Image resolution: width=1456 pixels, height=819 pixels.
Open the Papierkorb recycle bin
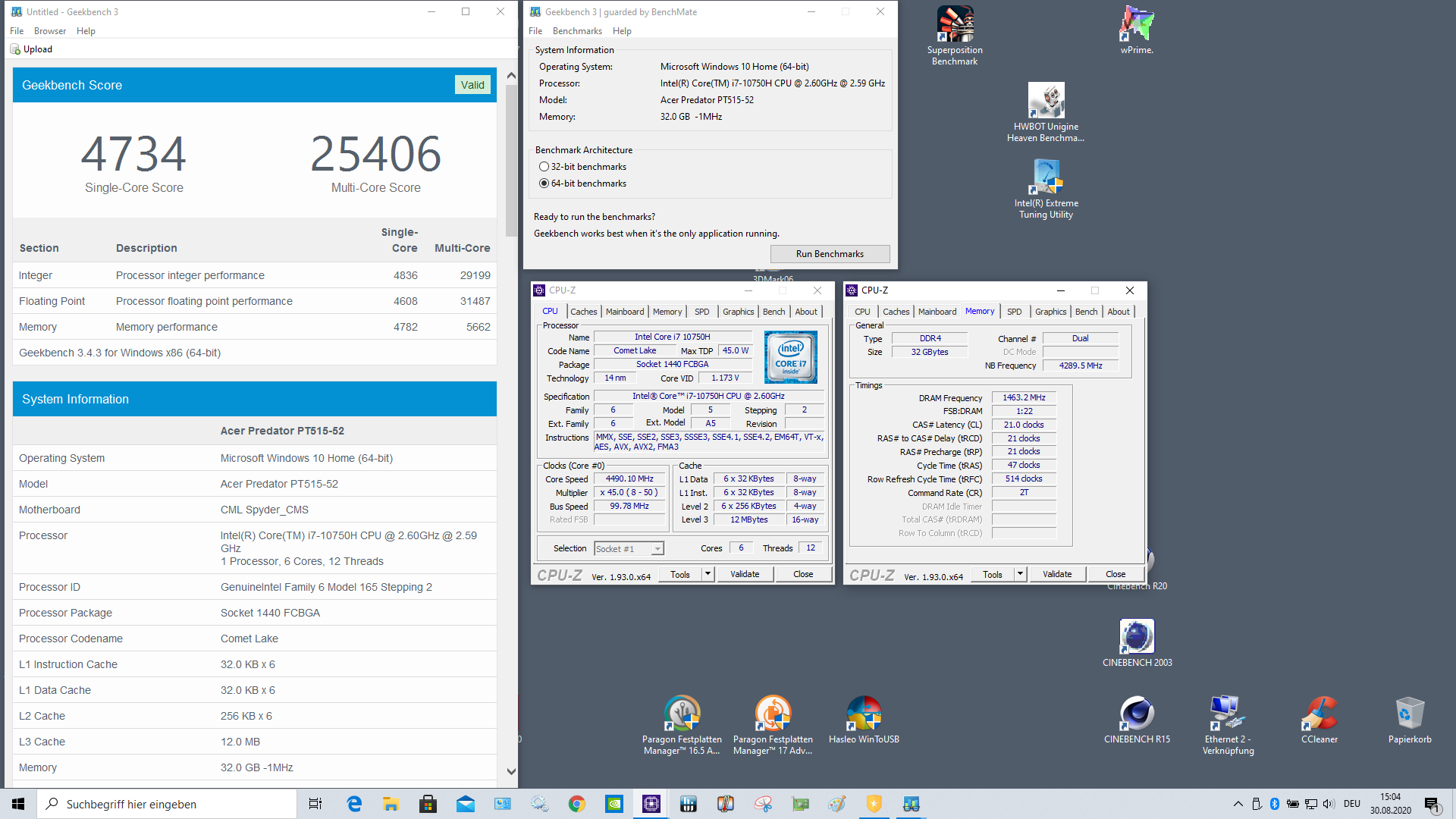1410,720
